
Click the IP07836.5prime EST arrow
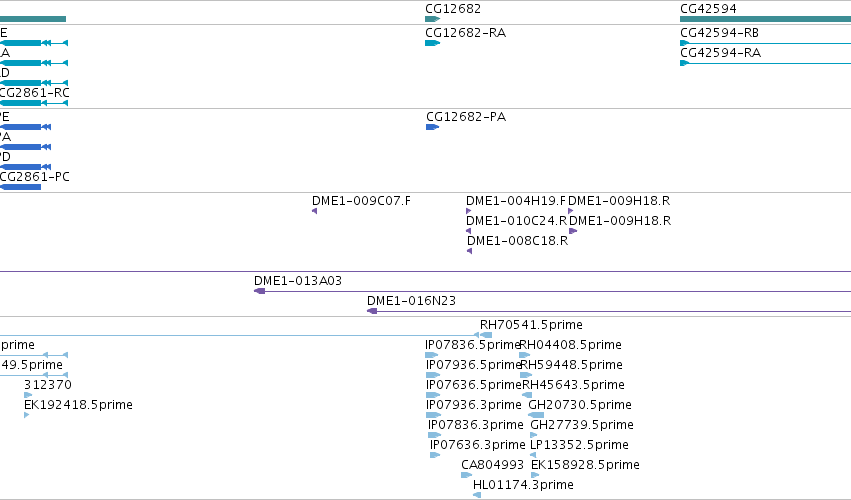[431, 355]
